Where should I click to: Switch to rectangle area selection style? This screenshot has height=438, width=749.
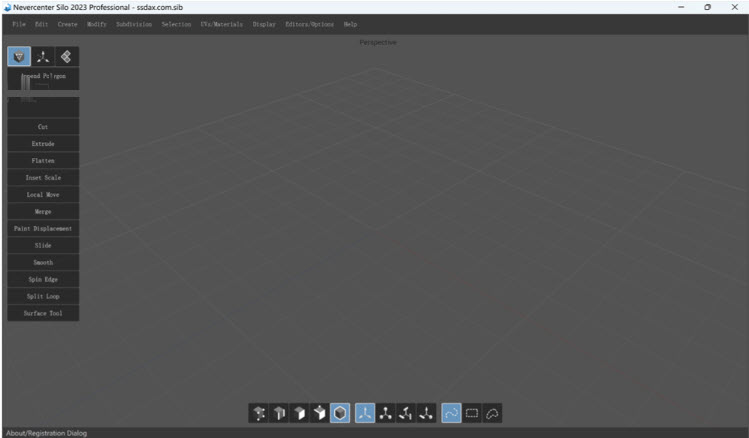(x=472, y=413)
